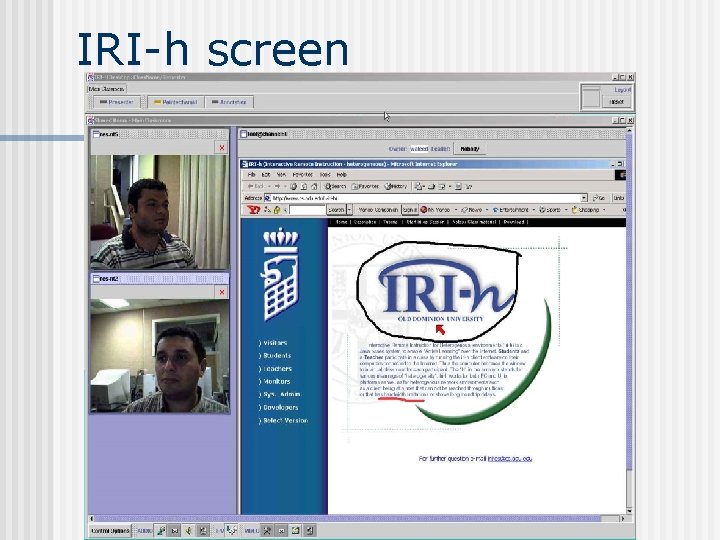
Task: Click the first Video tools icon at bottom
Action: [x=267, y=531]
